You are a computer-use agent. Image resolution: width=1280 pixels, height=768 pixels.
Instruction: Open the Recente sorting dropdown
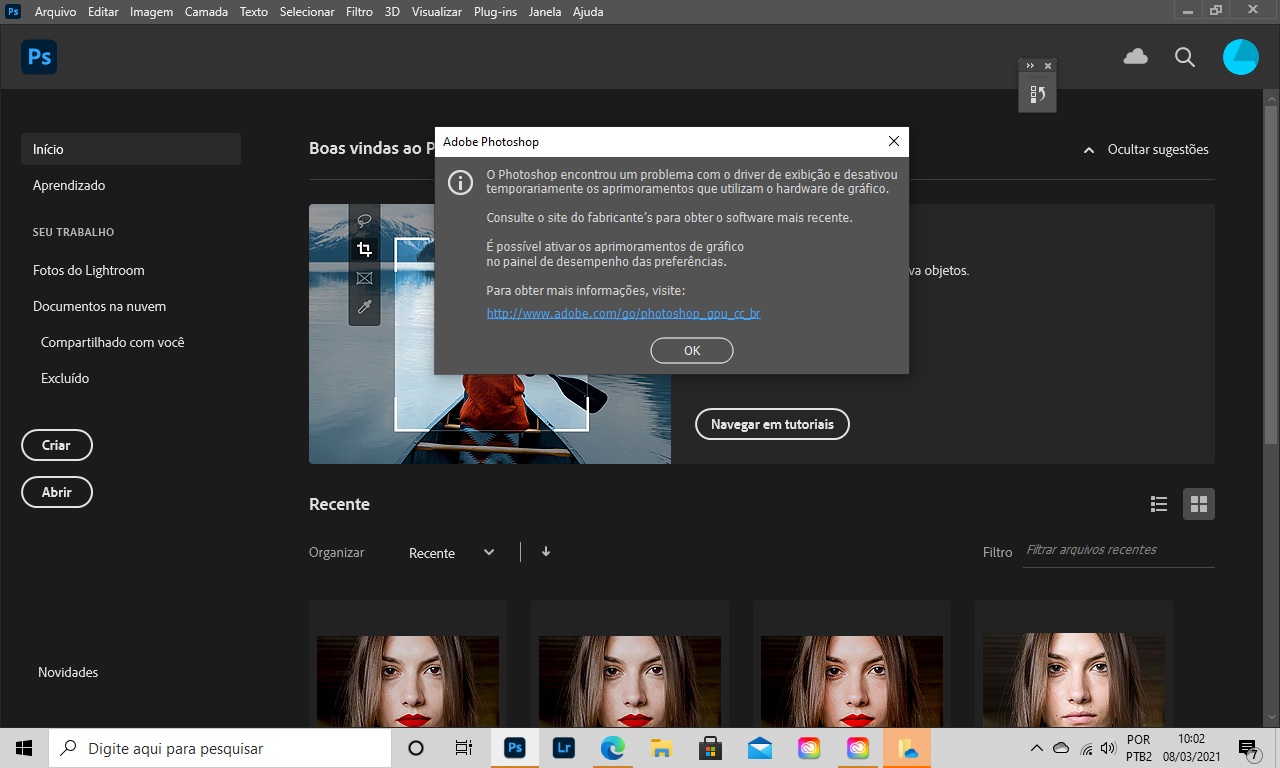click(x=450, y=552)
